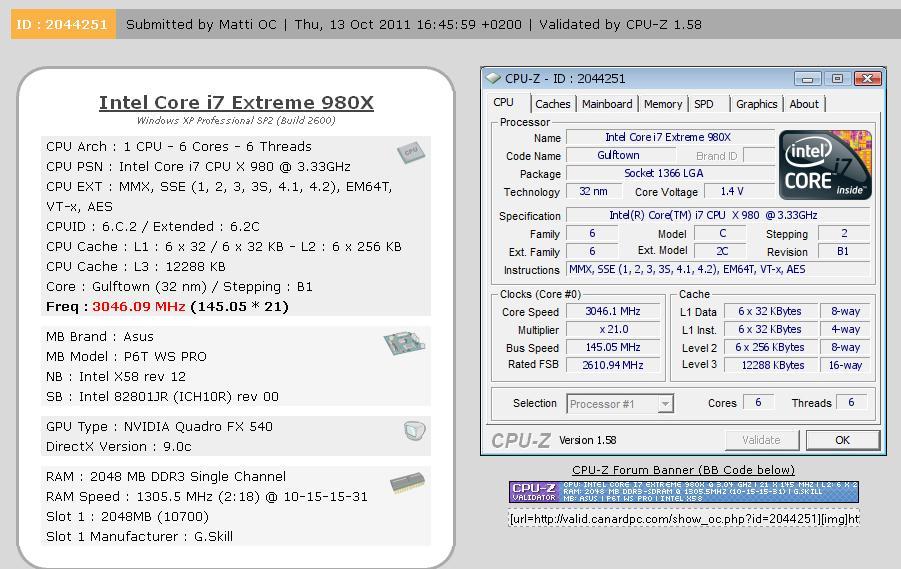The width and height of the screenshot is (901, 569).
Task: Click the CPU-Z title bar app icon
Action: (494, 78)
